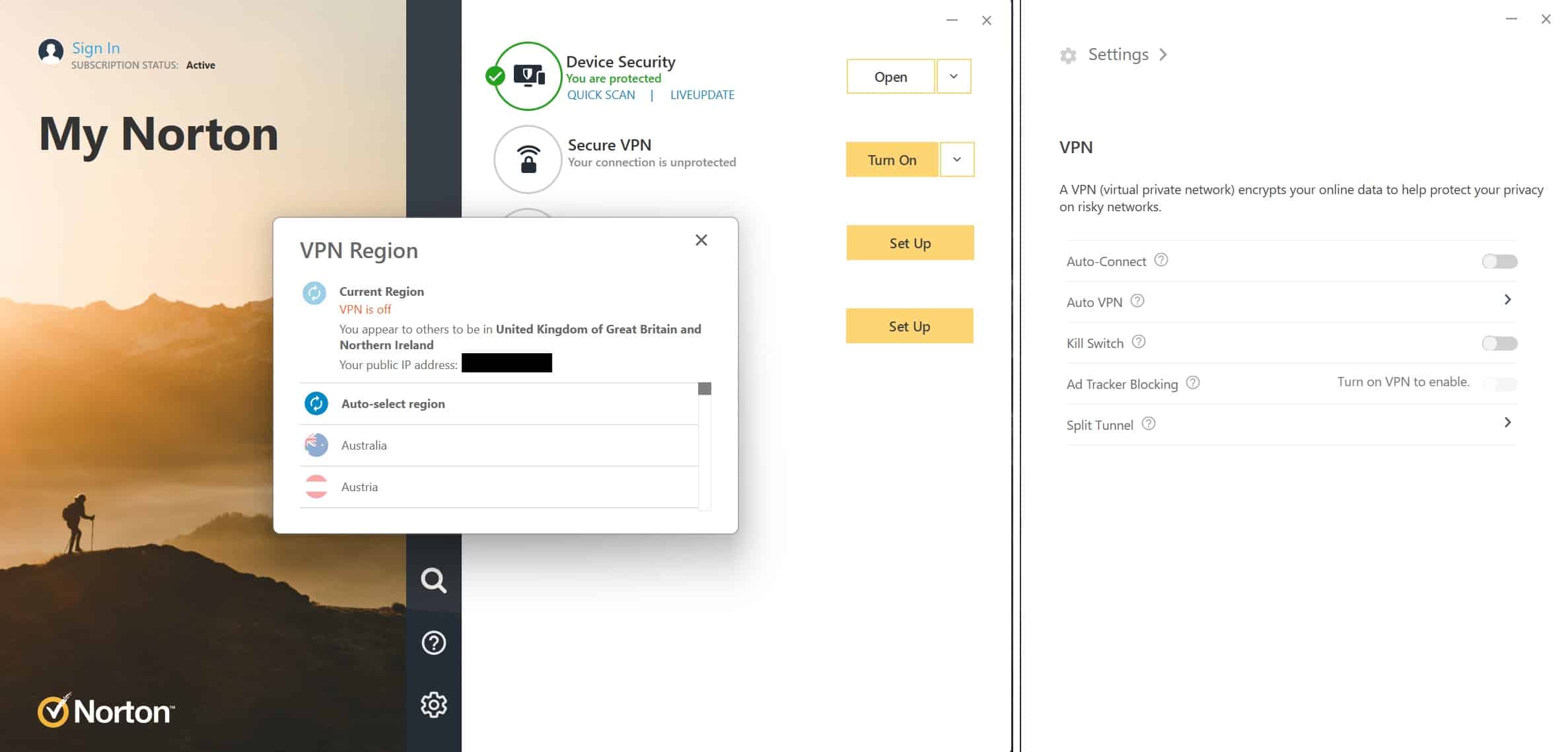Screen dimensions: 1568x752
Task: Expand the dropdown beside Turn On
Action: [x=957, y=160]
